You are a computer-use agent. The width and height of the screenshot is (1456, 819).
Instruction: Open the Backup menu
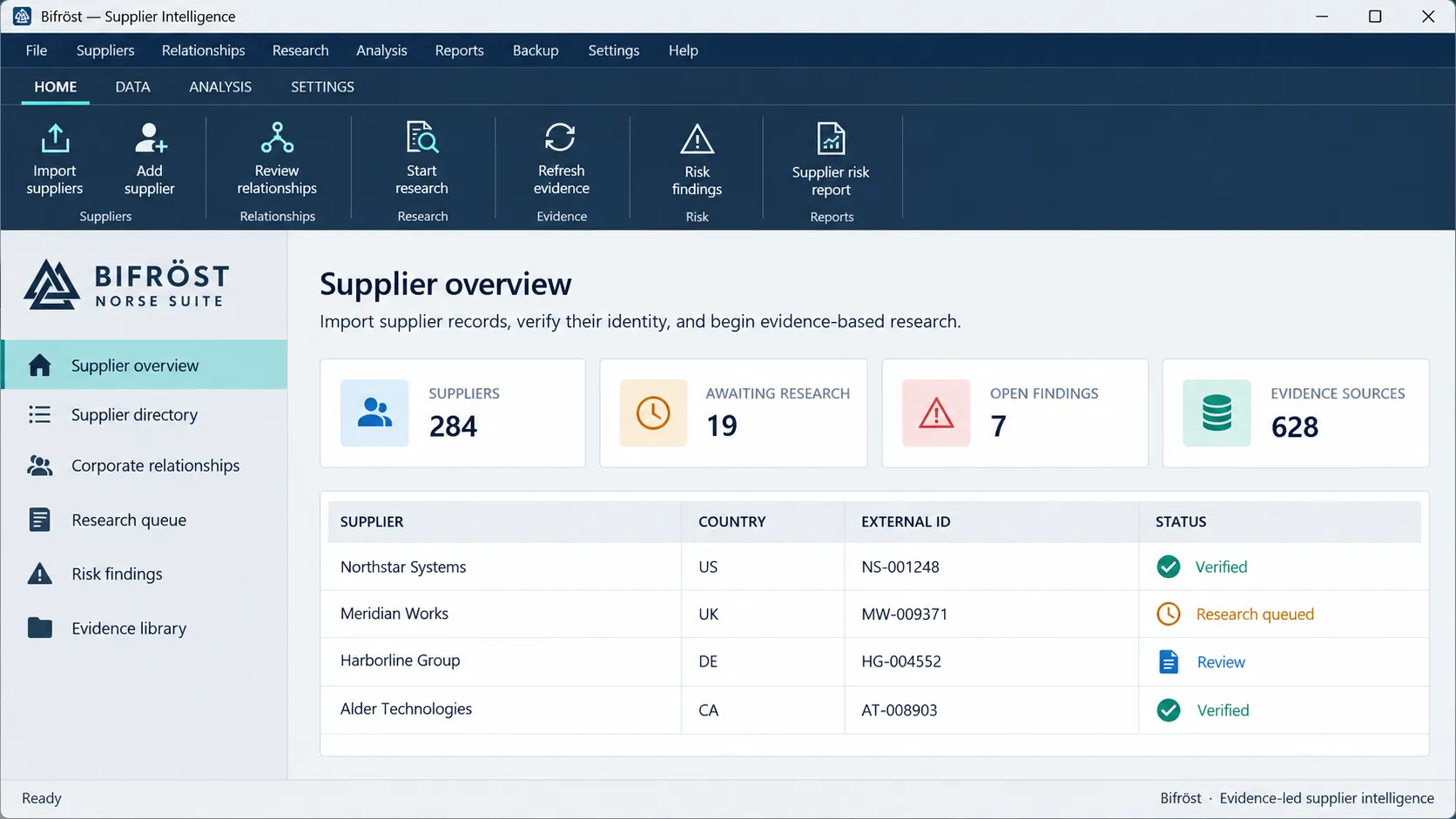pyautogui.click(x=536, y=50)
